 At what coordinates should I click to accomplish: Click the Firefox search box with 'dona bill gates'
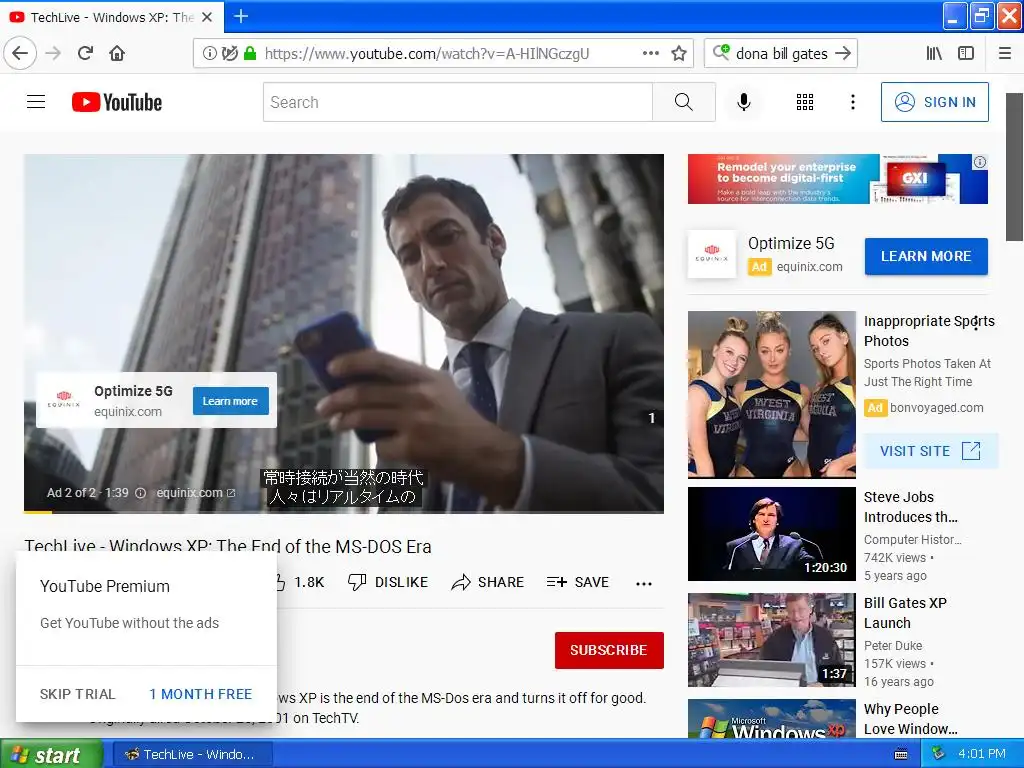point(780,53)
